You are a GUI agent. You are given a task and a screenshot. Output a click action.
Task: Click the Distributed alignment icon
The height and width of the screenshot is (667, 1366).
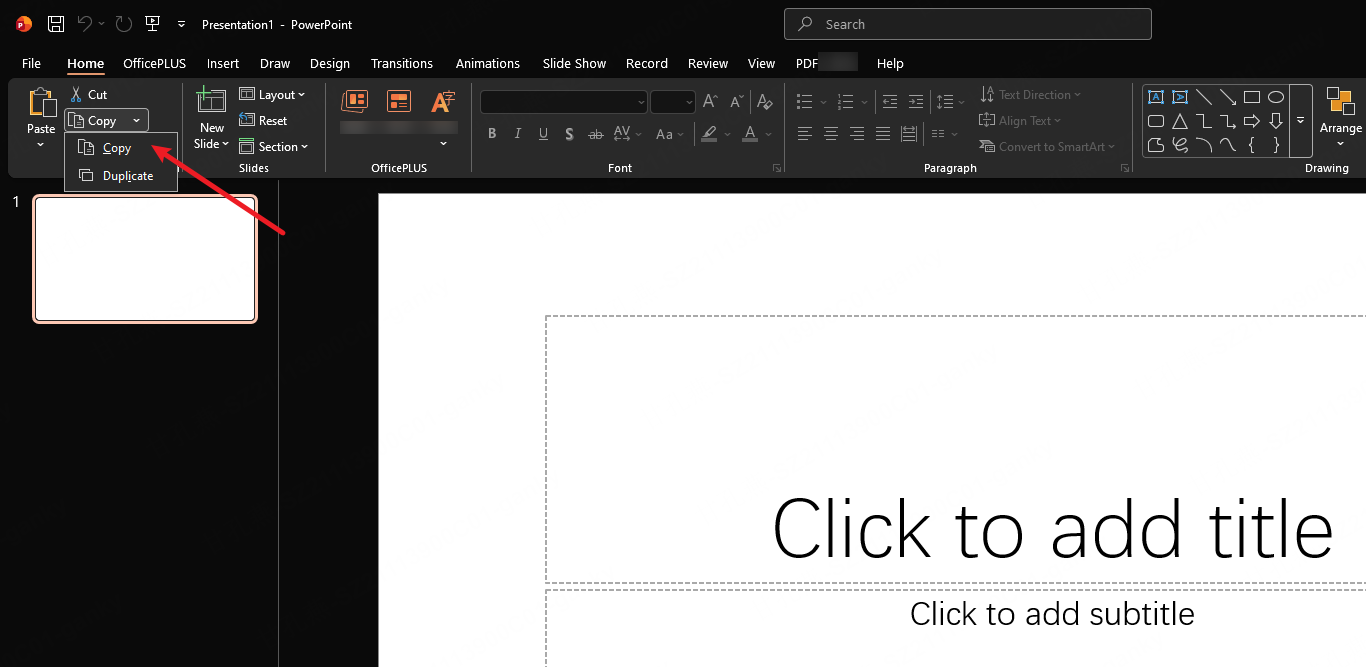pyautogui.click(x=909, y=134)
